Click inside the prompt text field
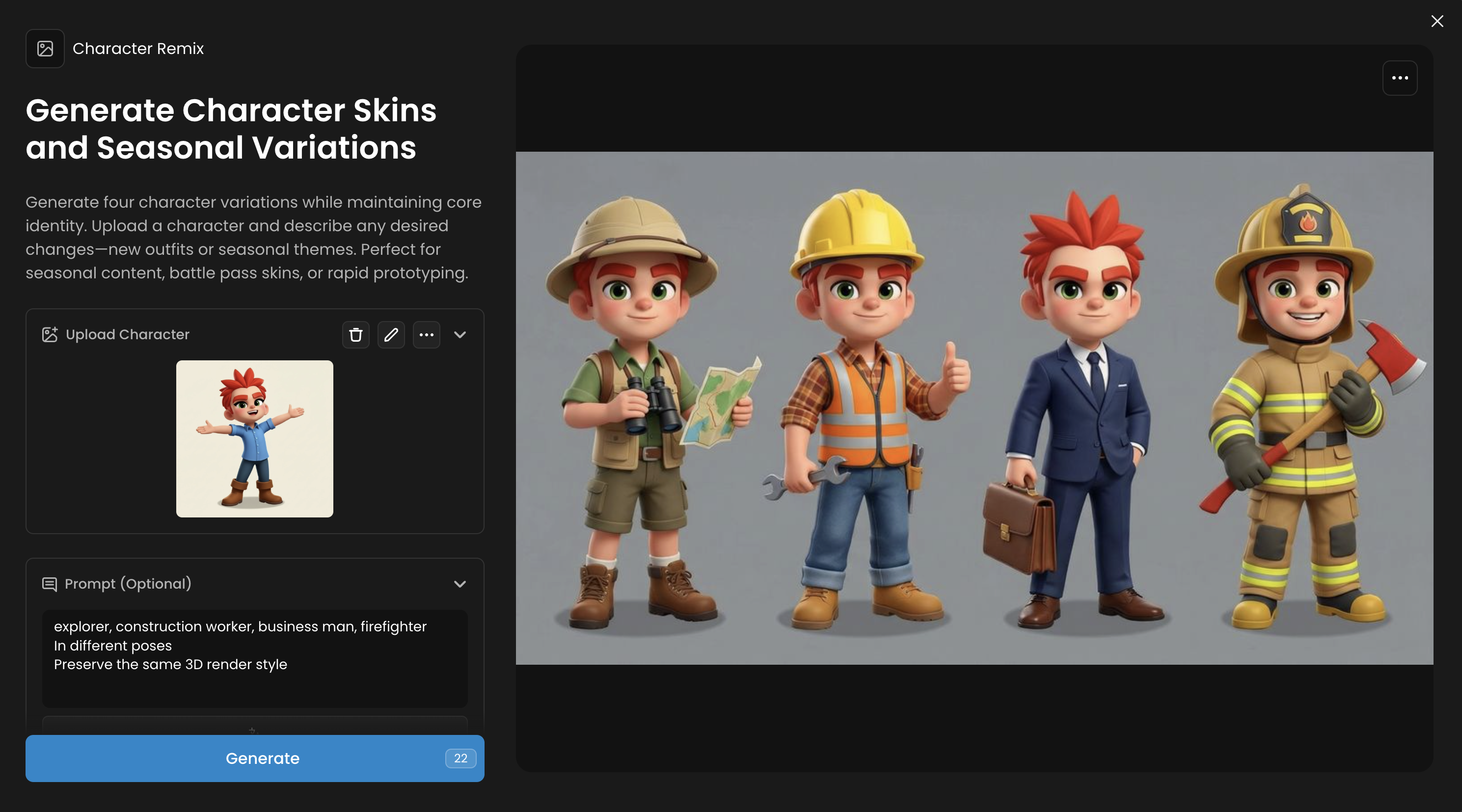 click(x=254, y=658)
